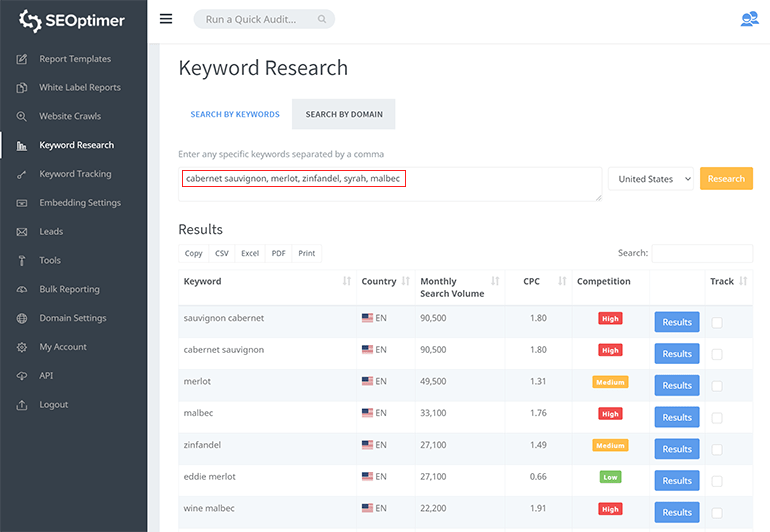The image size is (770, 532).
Task: Click the Leads envelope icon
Action: 22,232
